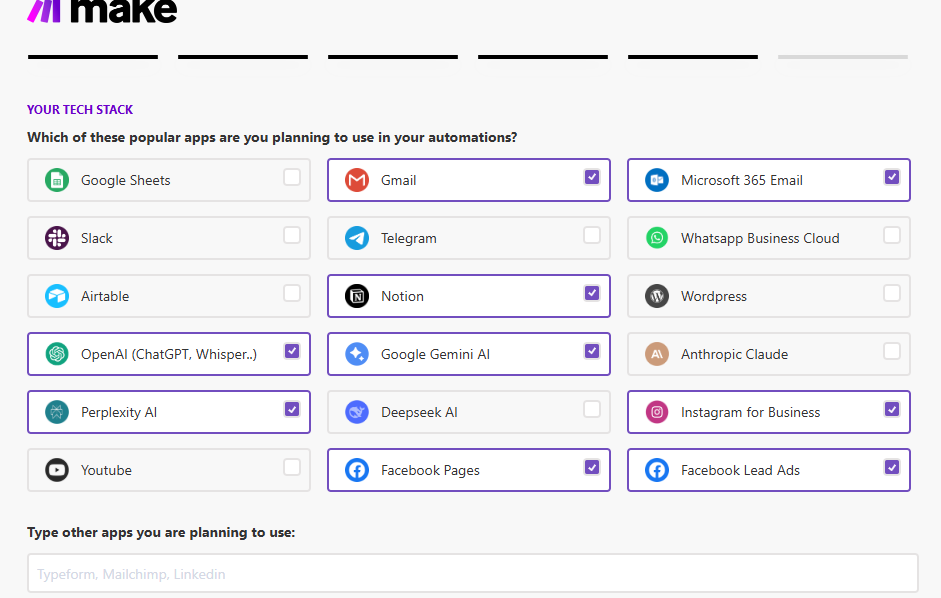Click the other apps text field
Viewport: 941px width, 598px height.
(x=473, y=573)
